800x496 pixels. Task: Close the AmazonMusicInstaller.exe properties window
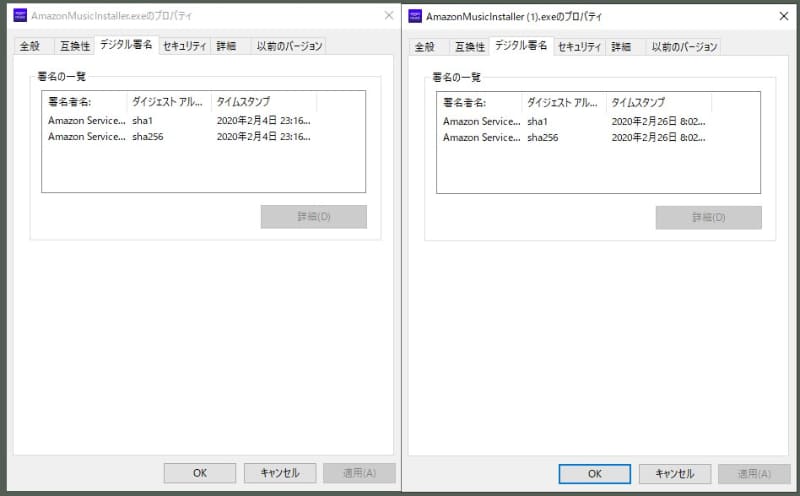(x=389, y=15)
